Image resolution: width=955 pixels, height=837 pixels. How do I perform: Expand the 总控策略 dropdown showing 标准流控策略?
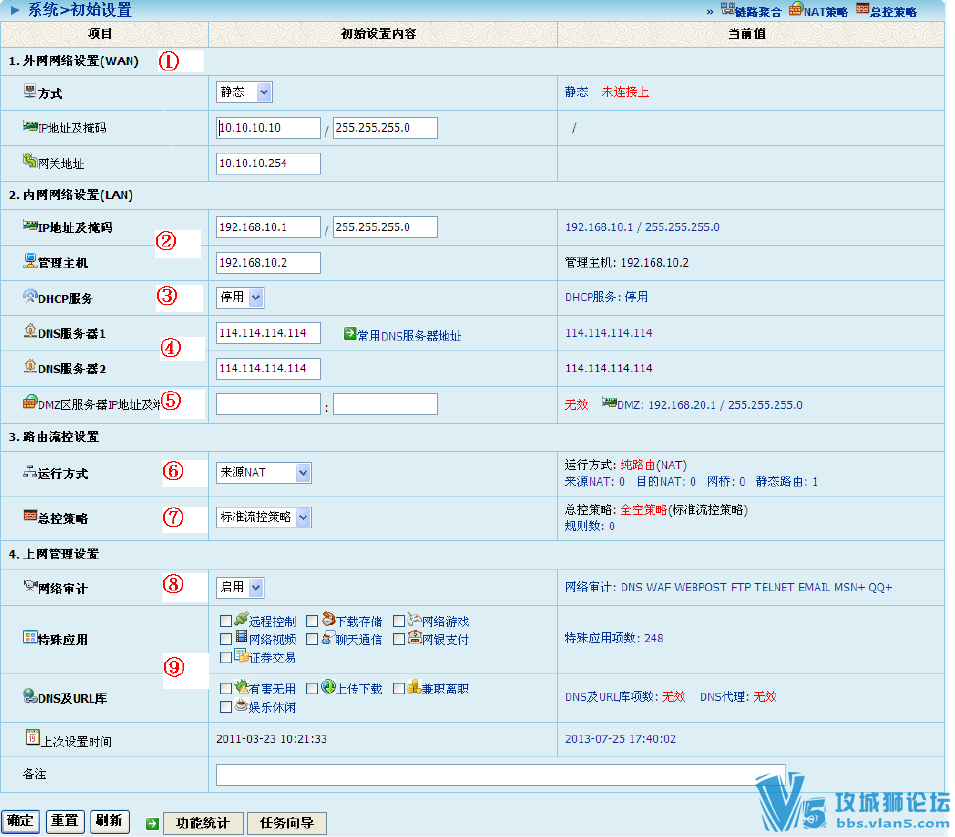coord(264,517)
